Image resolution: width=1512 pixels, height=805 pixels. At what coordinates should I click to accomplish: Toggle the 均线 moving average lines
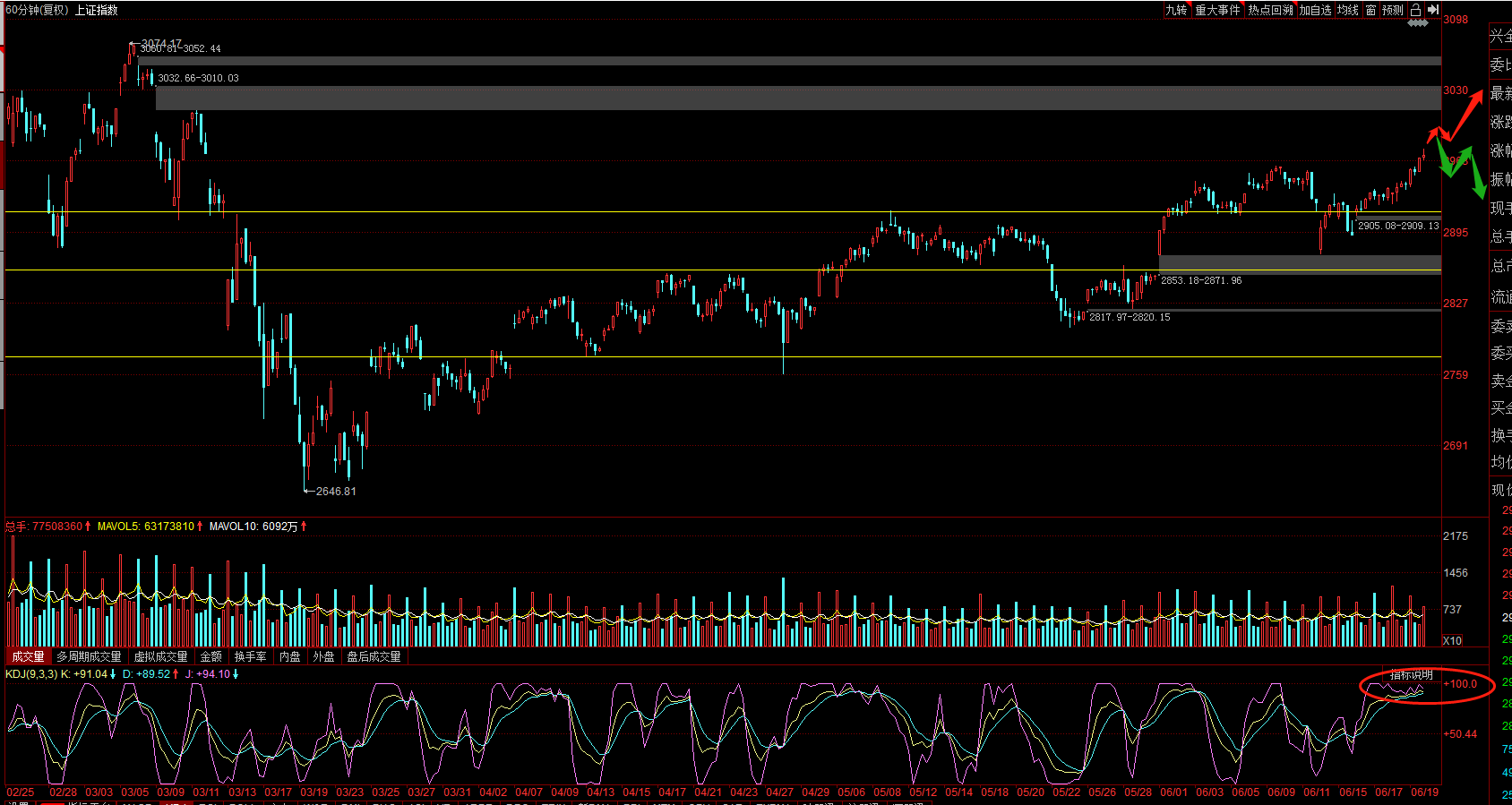pyautogui.click(x=1347, y=10)
